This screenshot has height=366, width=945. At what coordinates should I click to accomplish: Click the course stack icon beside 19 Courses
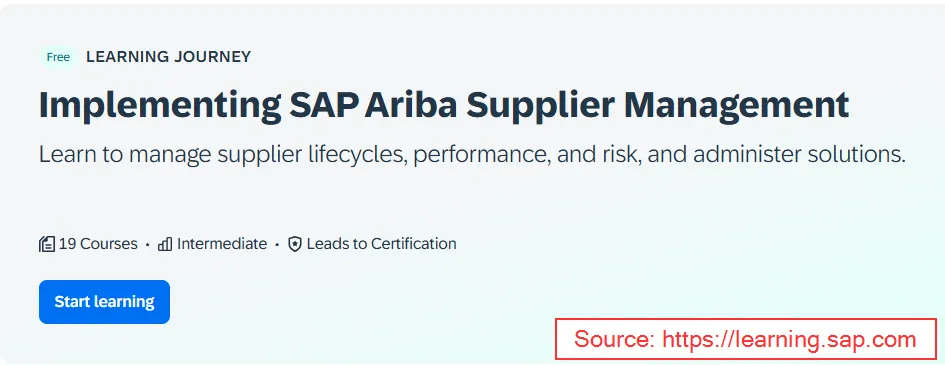tap(47, 244)
